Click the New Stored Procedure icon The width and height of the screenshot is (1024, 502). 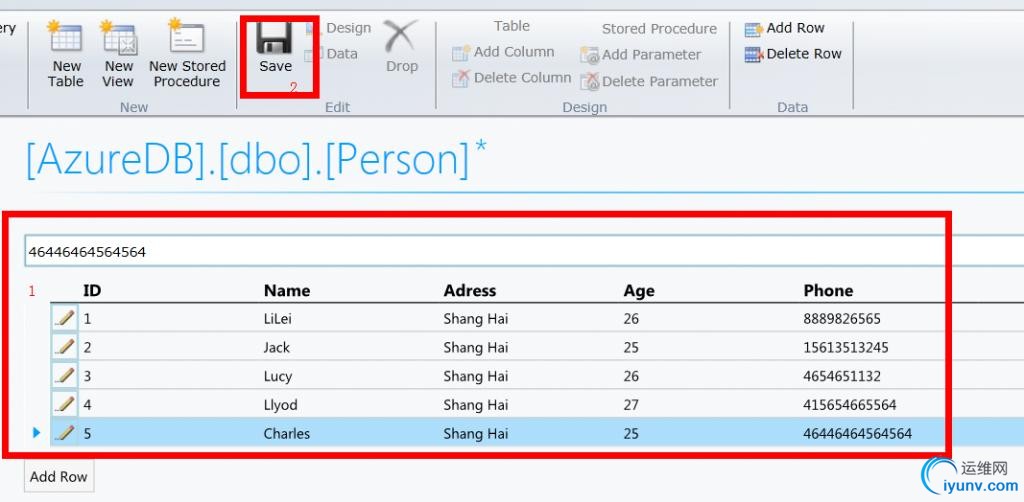[186, 37]
